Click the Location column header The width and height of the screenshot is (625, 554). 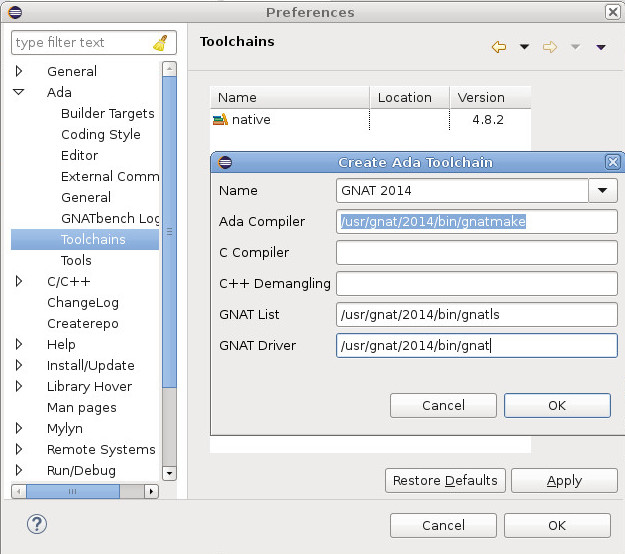[x=410, y=98]
